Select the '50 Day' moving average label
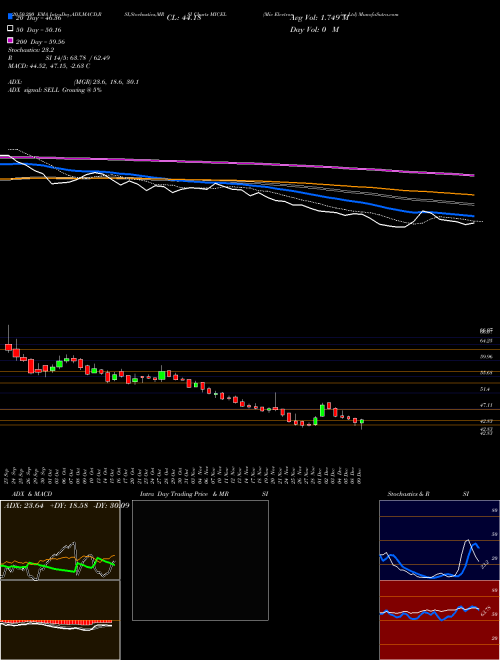This screenshot has width=500, height=660. pos(39,30)
